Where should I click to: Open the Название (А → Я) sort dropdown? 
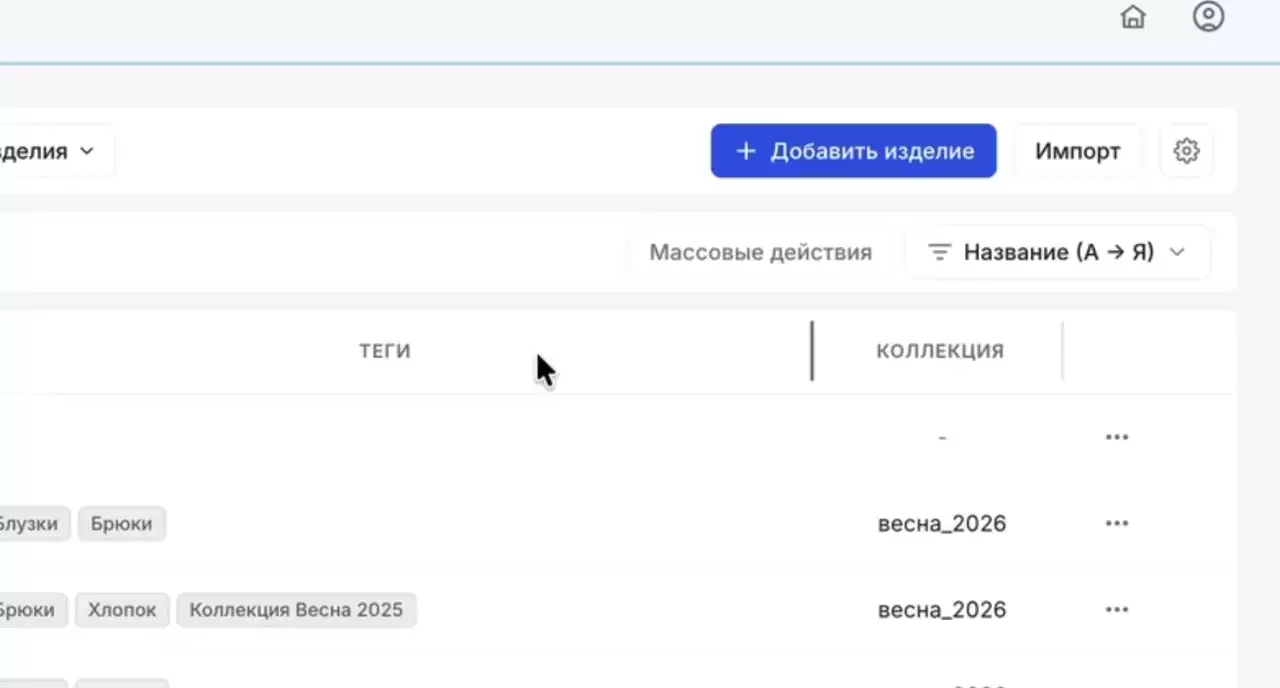pos(1057,252)
